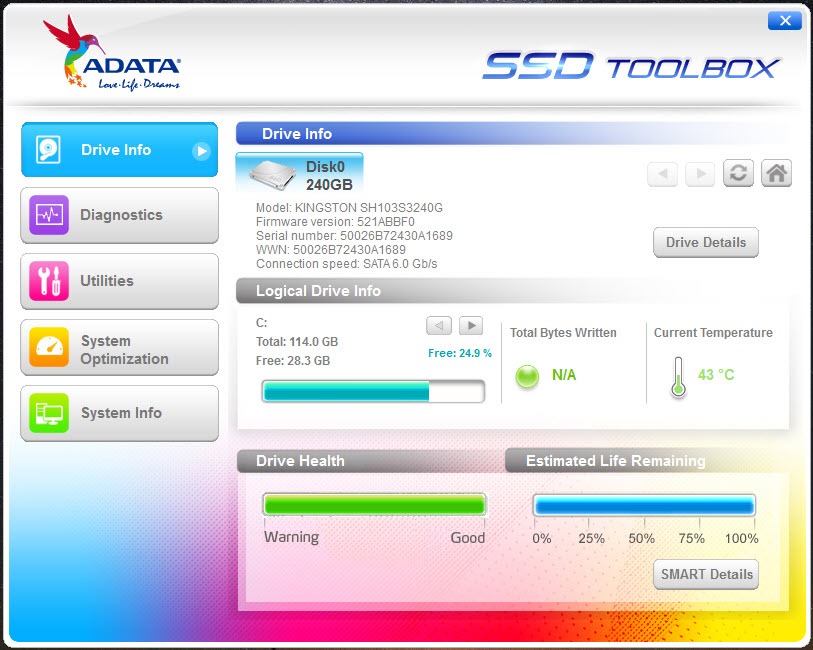Click the C: drive usage bar
Screen dimensions: 813x650
pyautogui.click(x=373, y=391)
